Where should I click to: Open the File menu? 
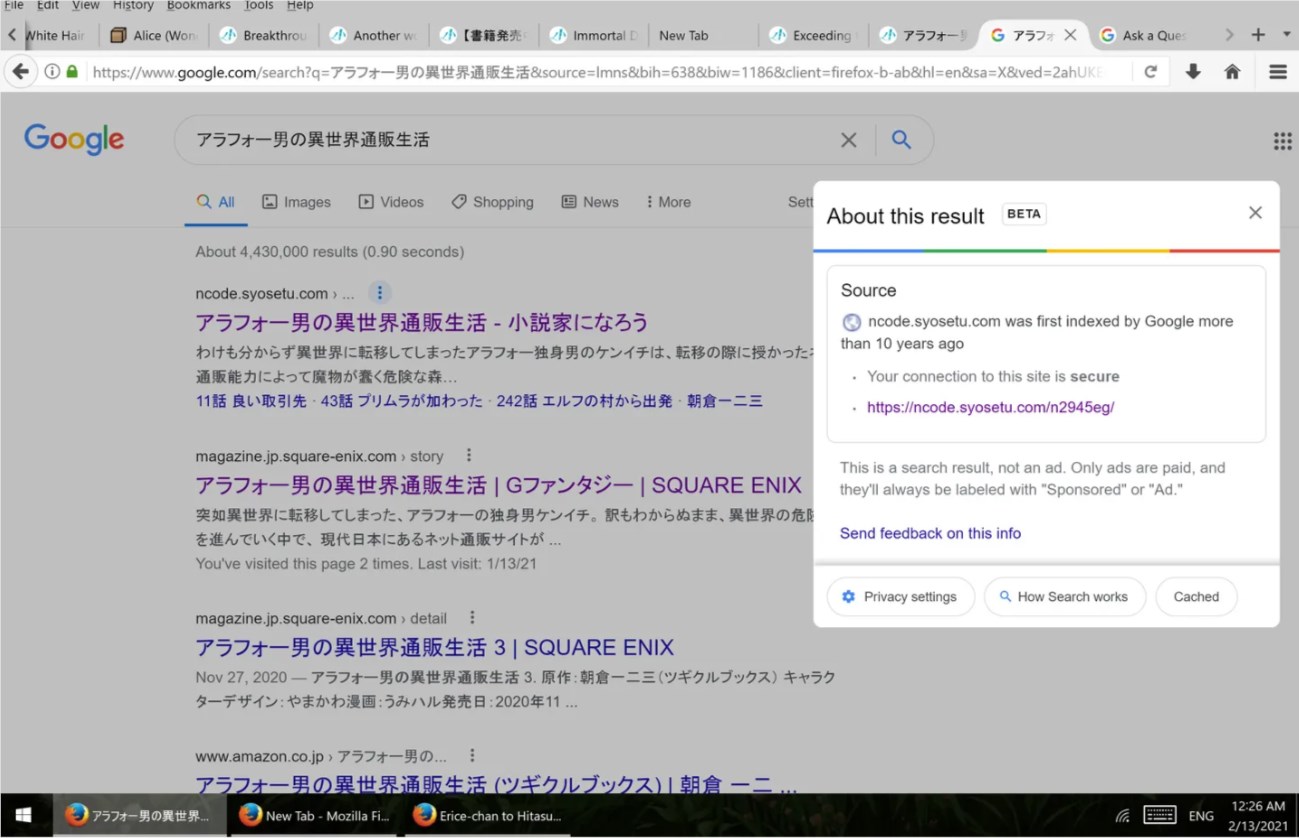pos(14,5)
